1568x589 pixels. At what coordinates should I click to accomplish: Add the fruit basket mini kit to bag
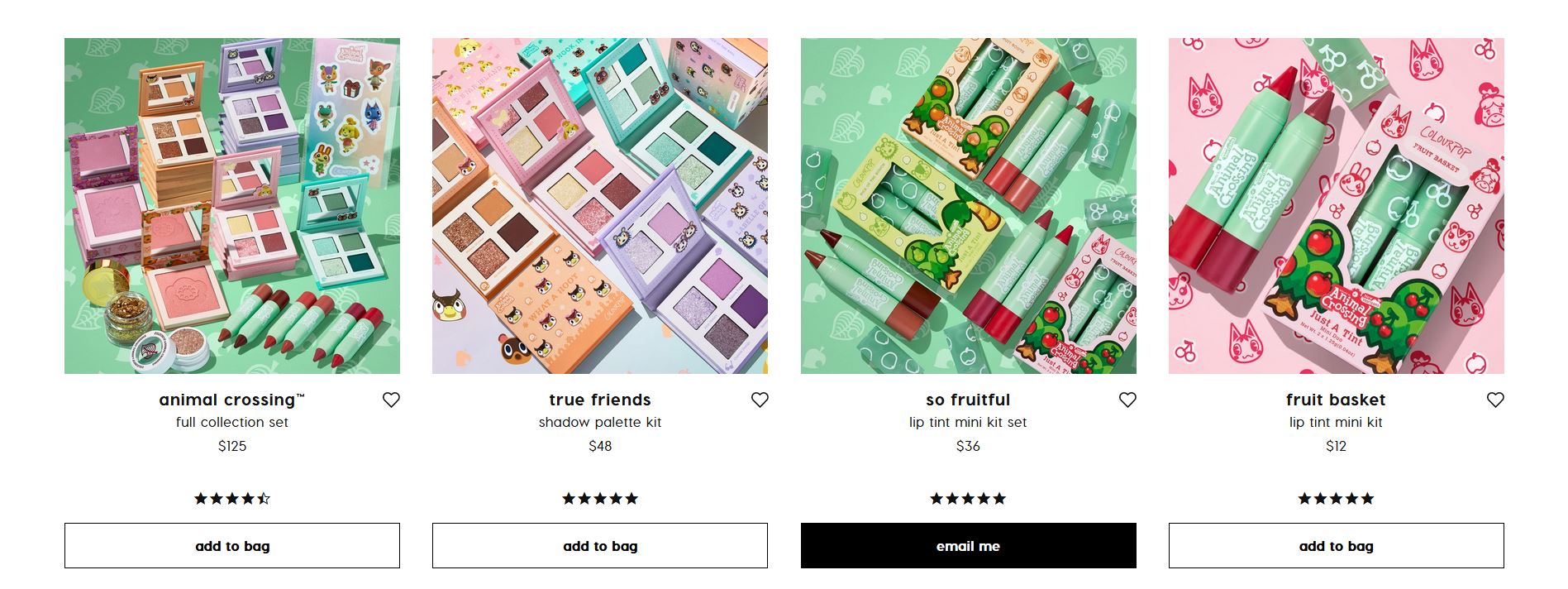coord(1336,546)
